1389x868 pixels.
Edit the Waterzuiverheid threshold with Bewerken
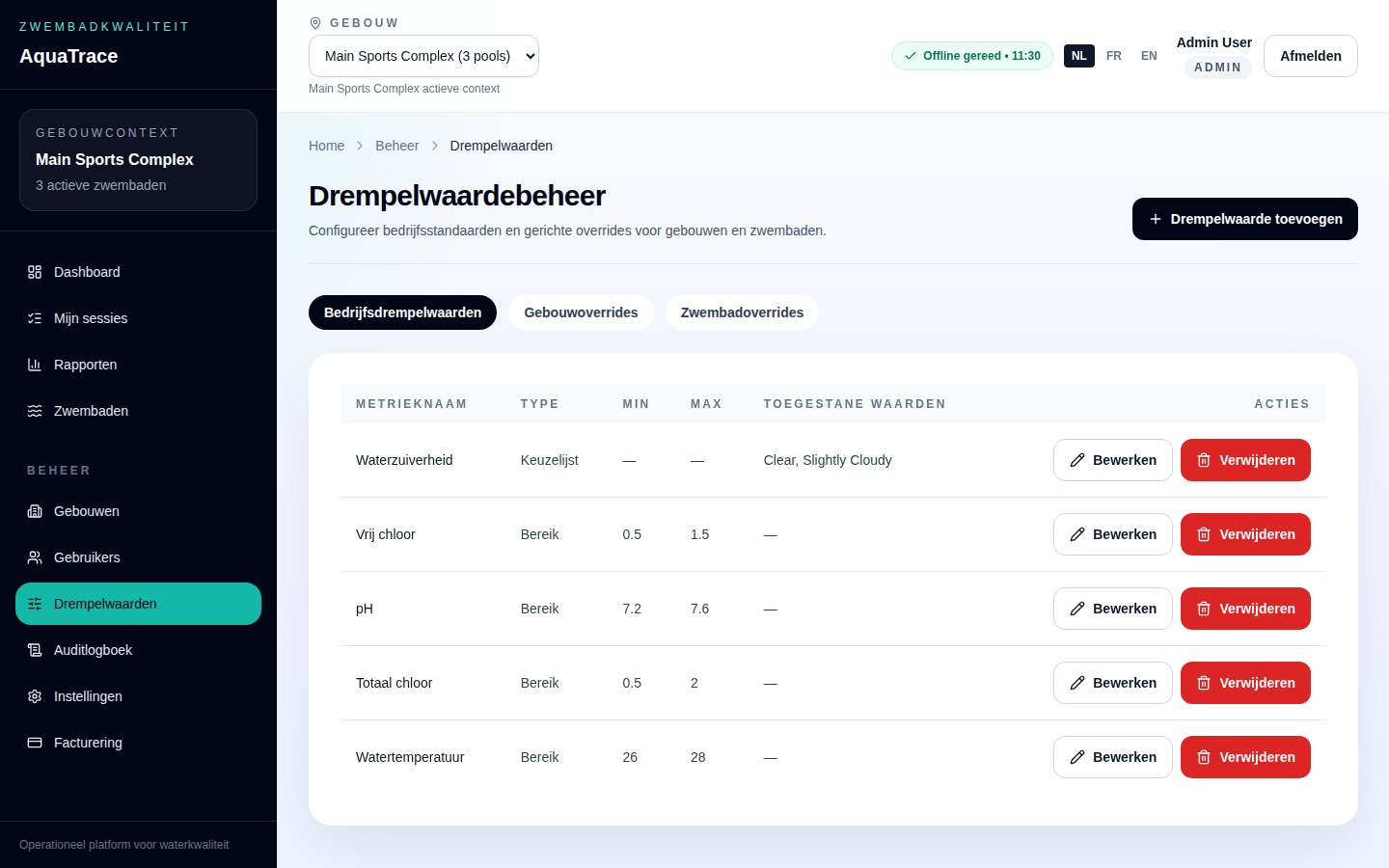tap(1112, 460)
